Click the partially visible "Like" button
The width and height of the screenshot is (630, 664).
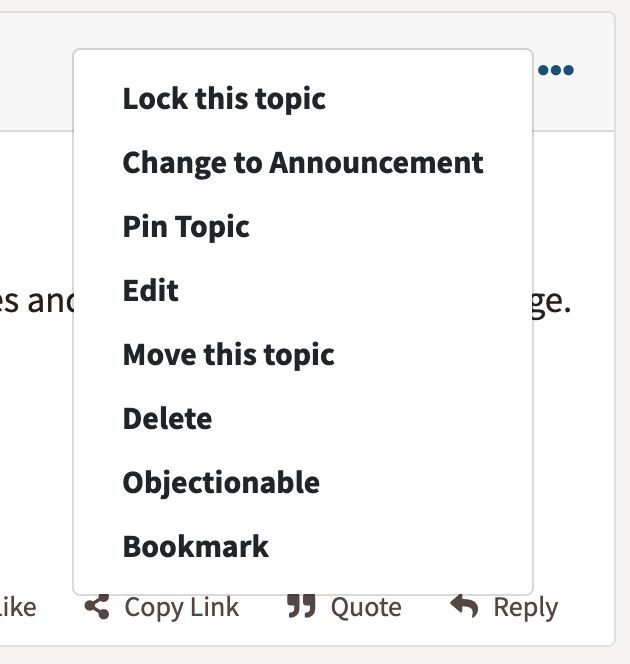click(x=18, y=607)
